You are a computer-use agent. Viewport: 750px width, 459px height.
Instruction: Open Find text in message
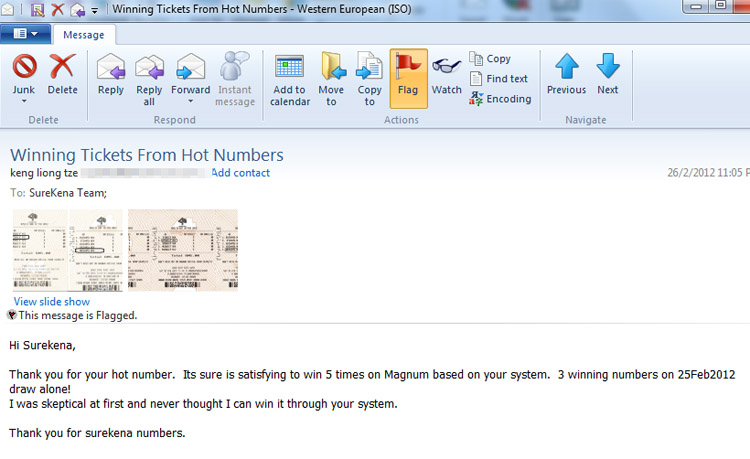(499, 78)
